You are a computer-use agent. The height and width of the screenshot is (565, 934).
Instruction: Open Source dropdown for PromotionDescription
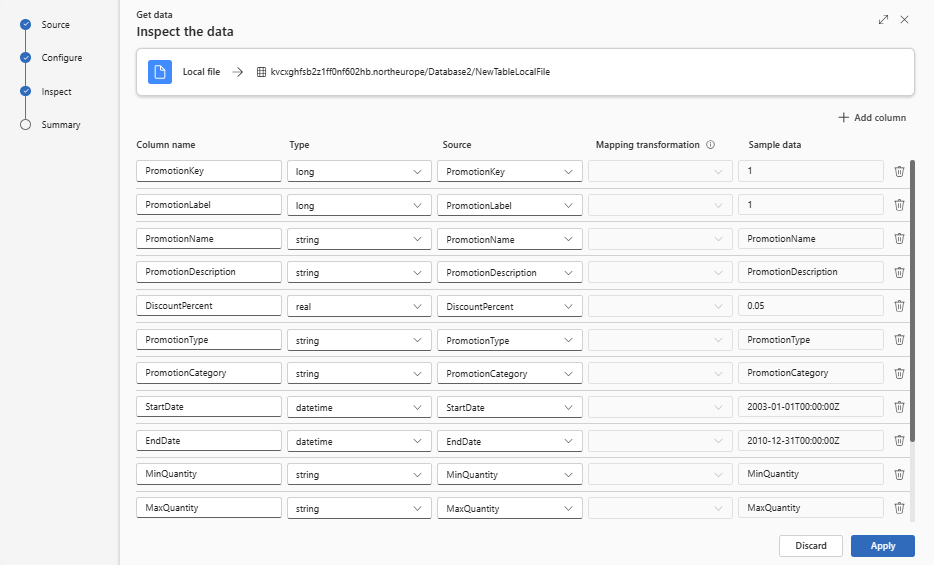(x=510, y=272)
